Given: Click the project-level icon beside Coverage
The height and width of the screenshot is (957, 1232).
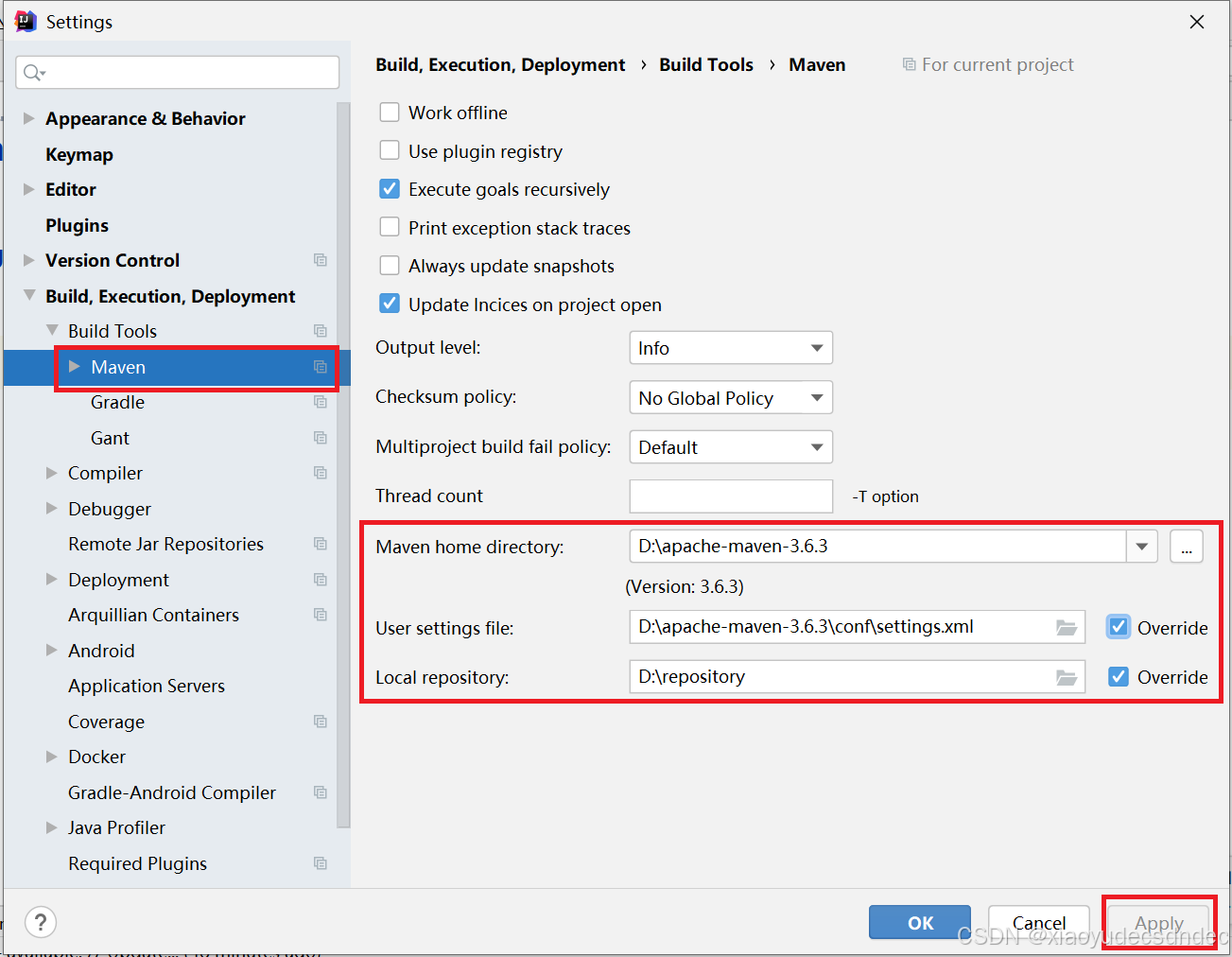Looking at the screenshot, I should pyautogui.click(x=321, y=722).
